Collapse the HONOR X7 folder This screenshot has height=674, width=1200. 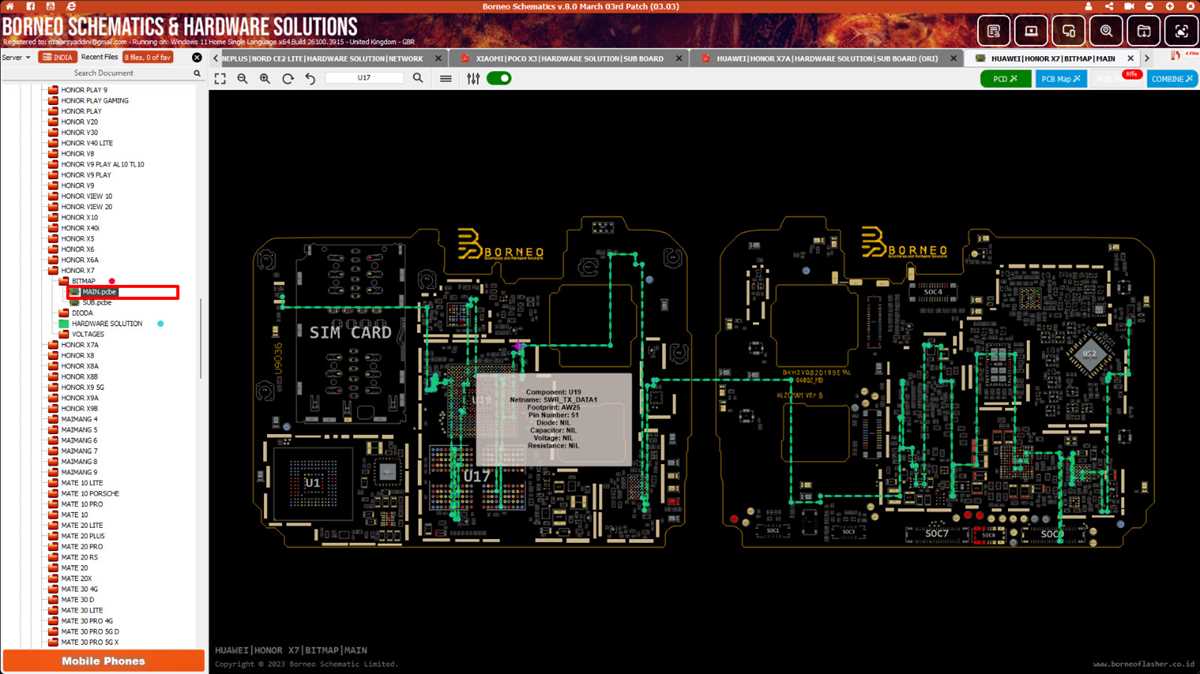77,270
